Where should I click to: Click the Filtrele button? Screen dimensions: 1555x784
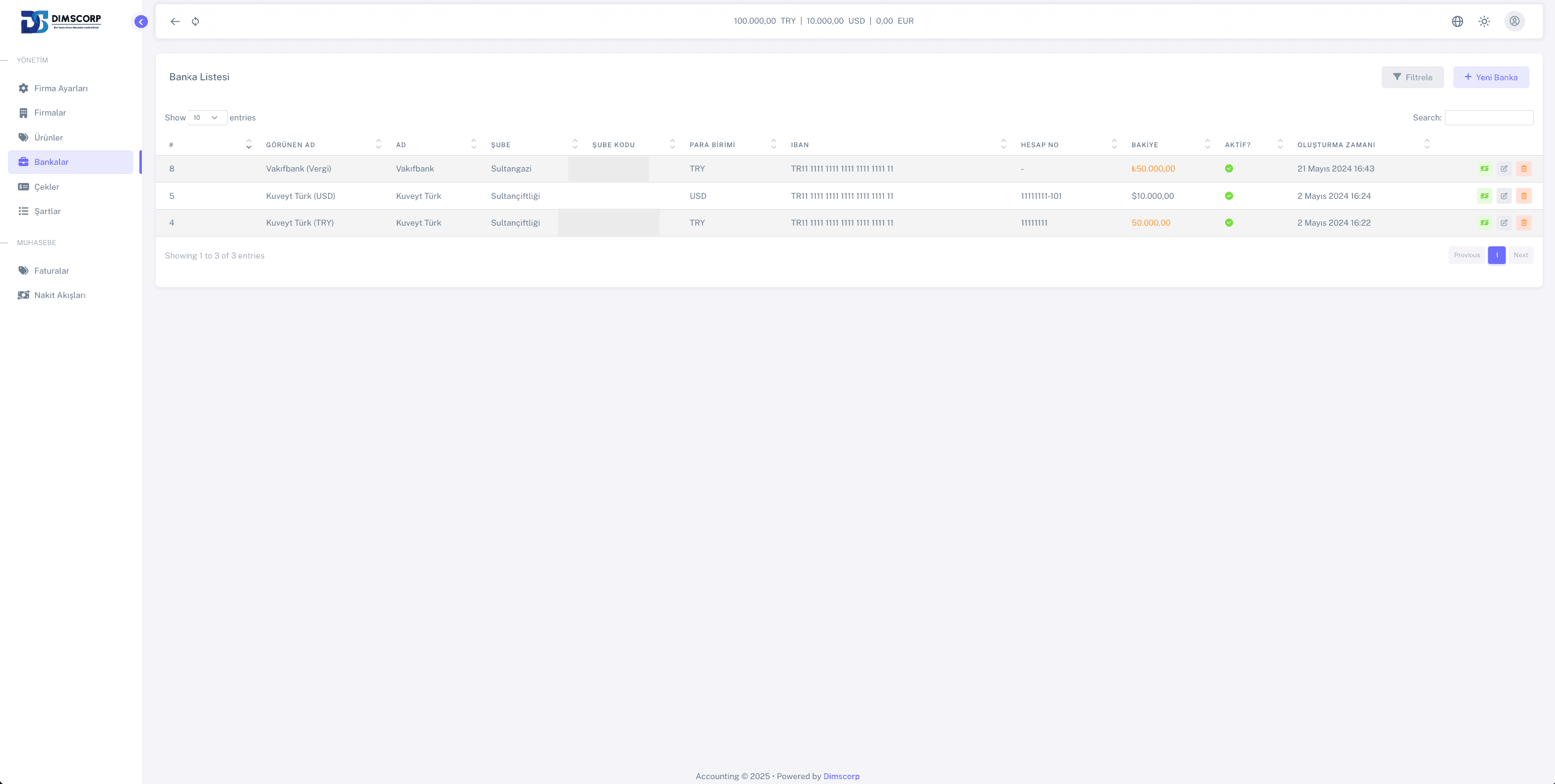(1412, 77)
